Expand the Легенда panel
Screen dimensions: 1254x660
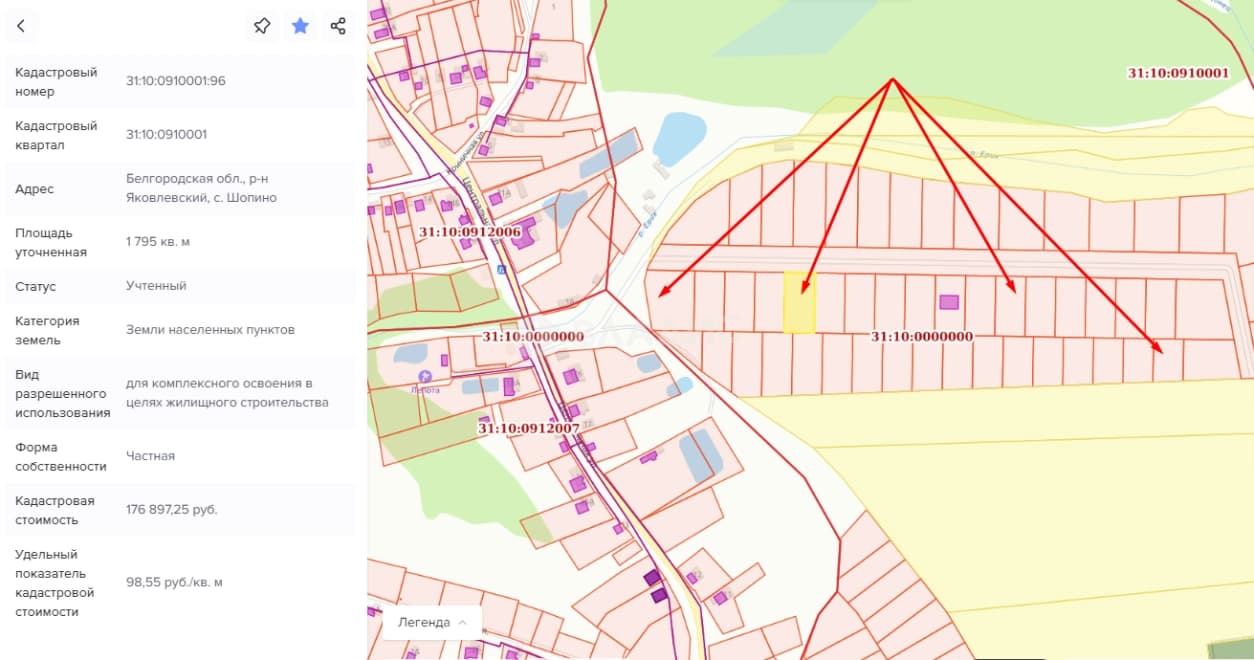432,622
